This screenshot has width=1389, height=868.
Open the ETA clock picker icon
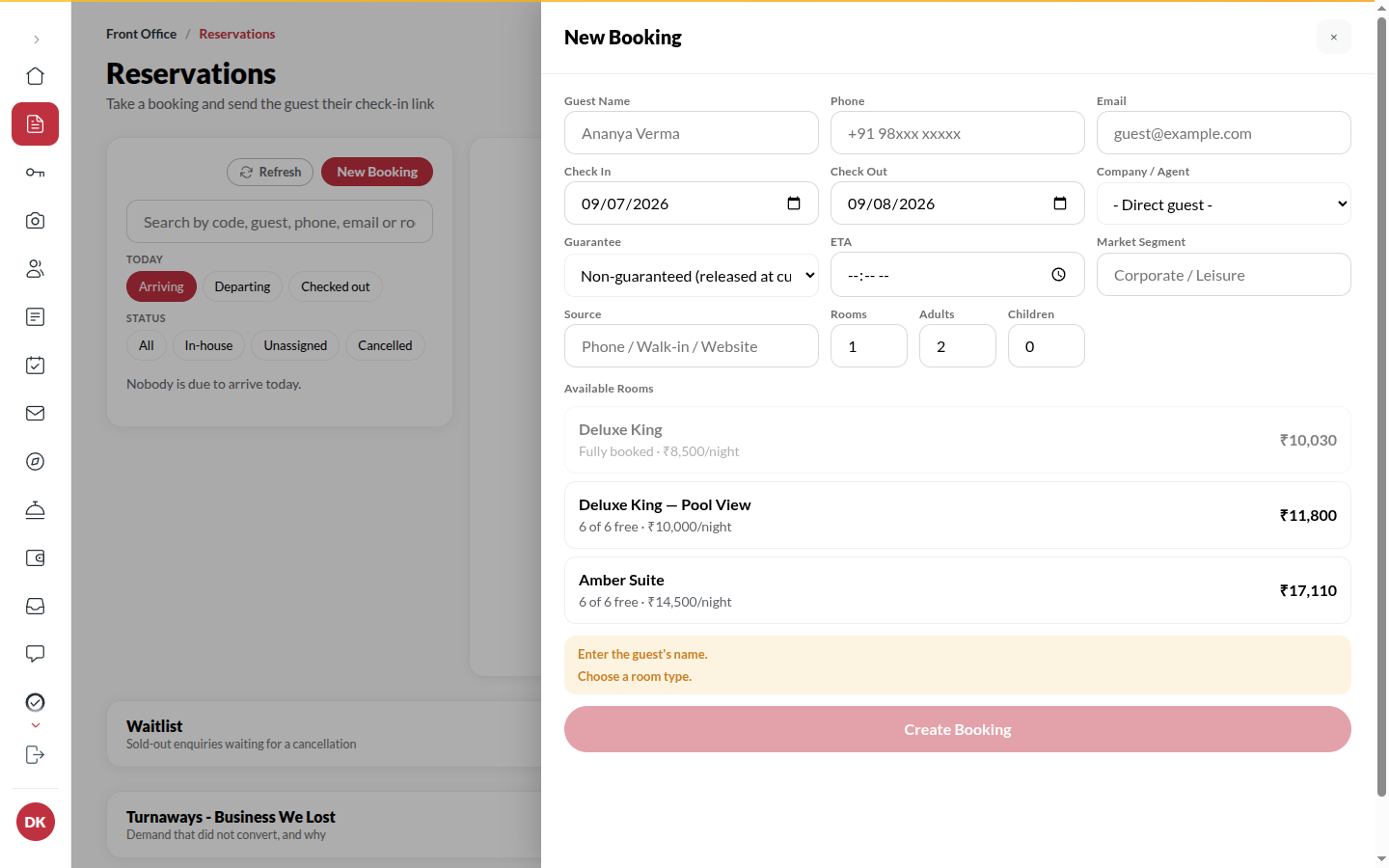tap(1059, 275)
